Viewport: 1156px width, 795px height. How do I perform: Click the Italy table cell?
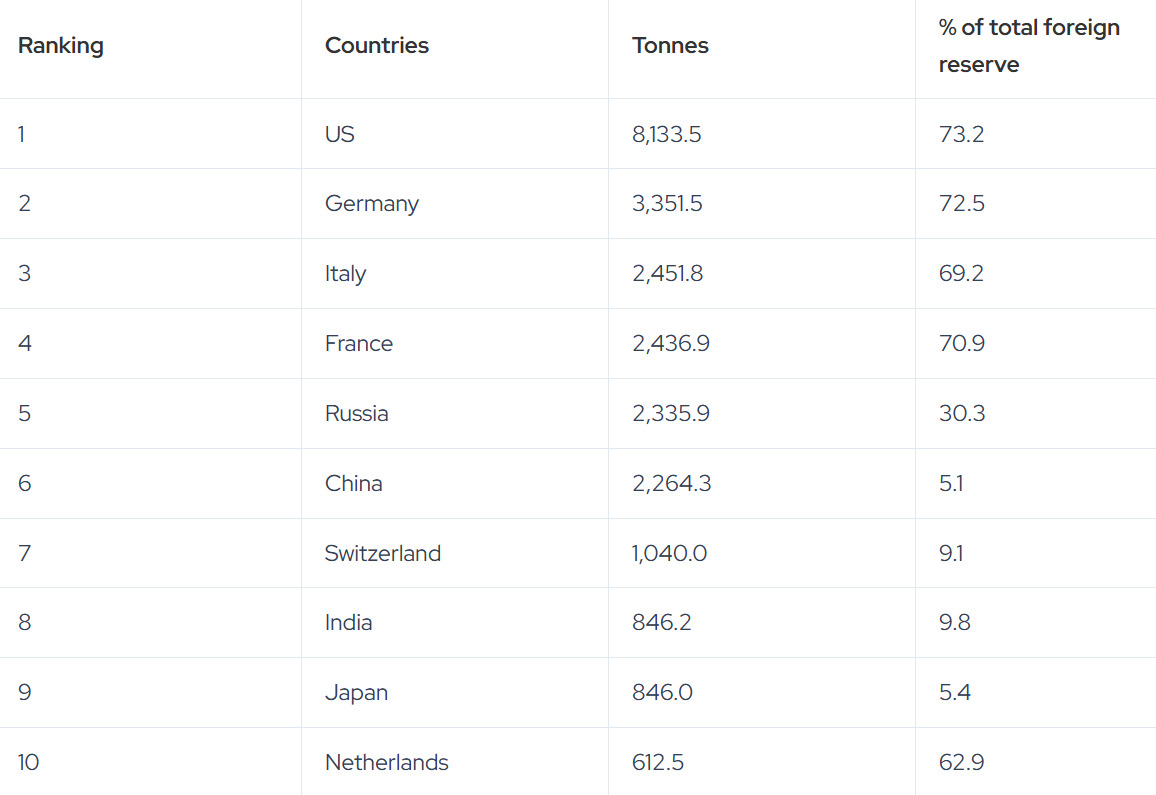(346, 274)
